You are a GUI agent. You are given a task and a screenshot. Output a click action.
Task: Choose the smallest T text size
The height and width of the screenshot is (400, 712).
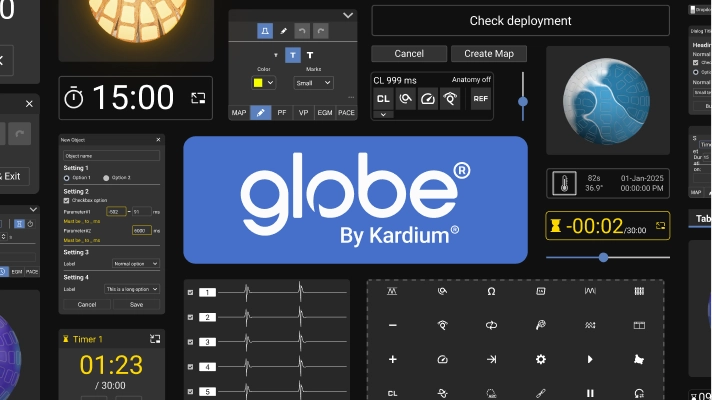(x=276, y=55)
